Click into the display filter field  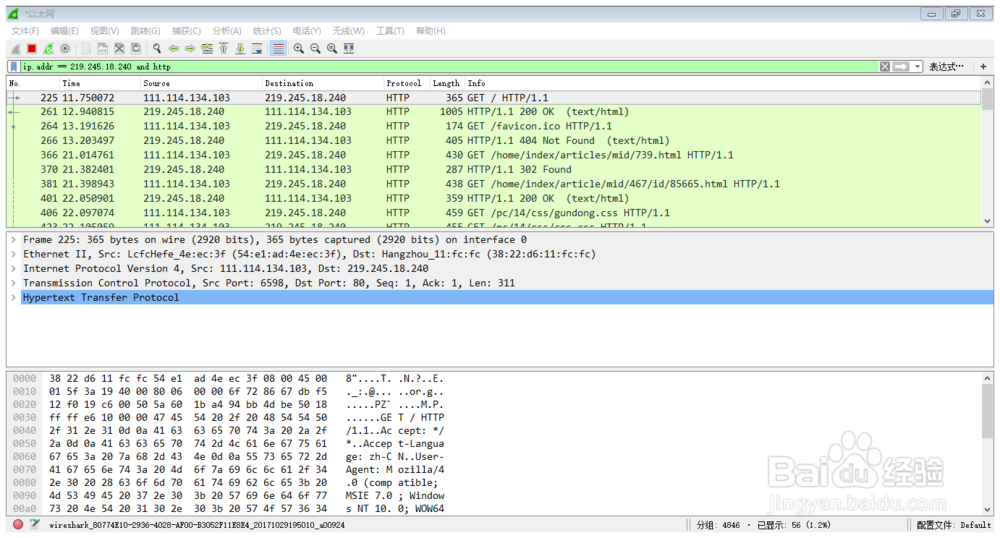coord(449,66)
